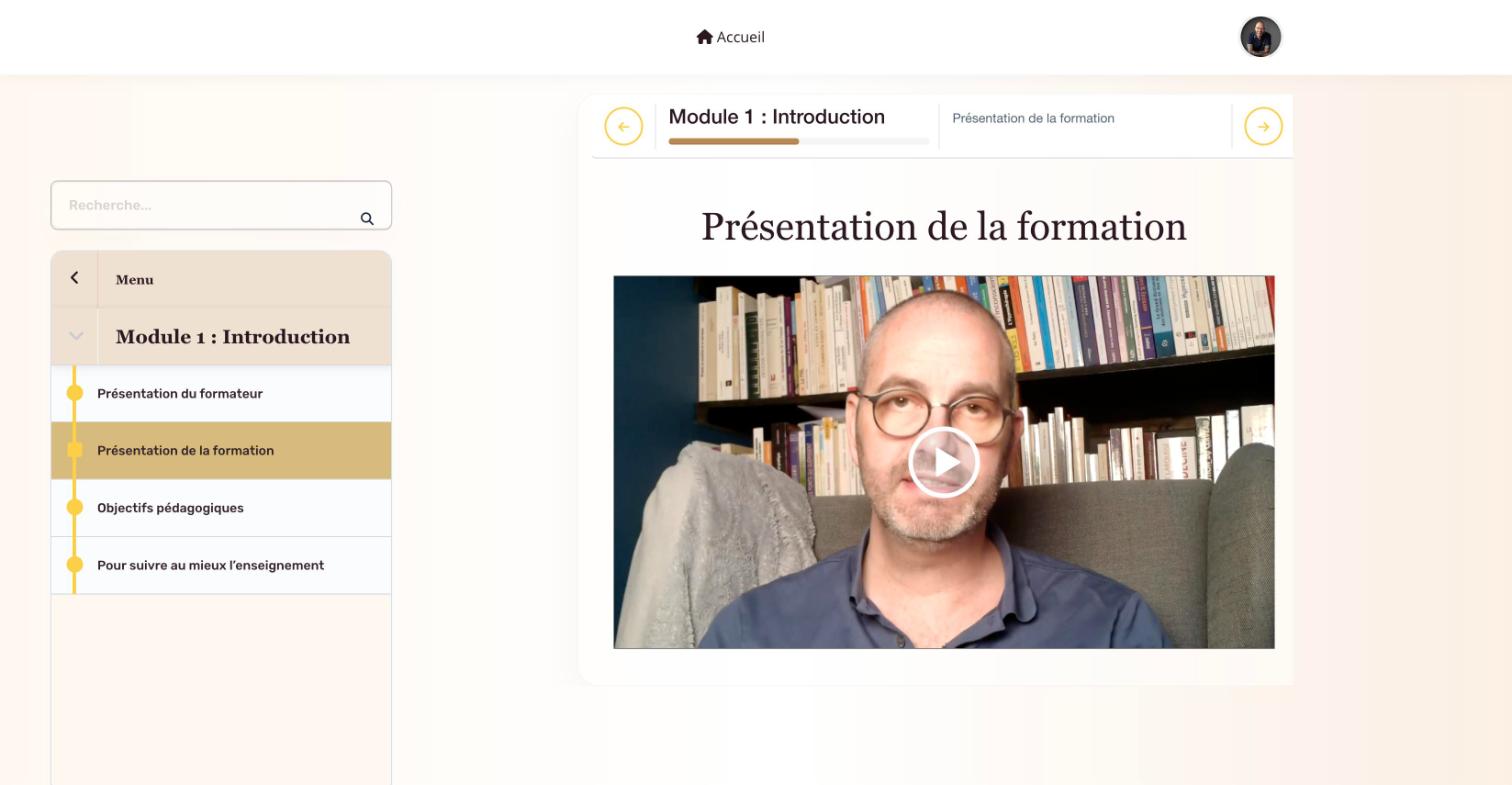Open the user profile avatar

click(1260, 37)
